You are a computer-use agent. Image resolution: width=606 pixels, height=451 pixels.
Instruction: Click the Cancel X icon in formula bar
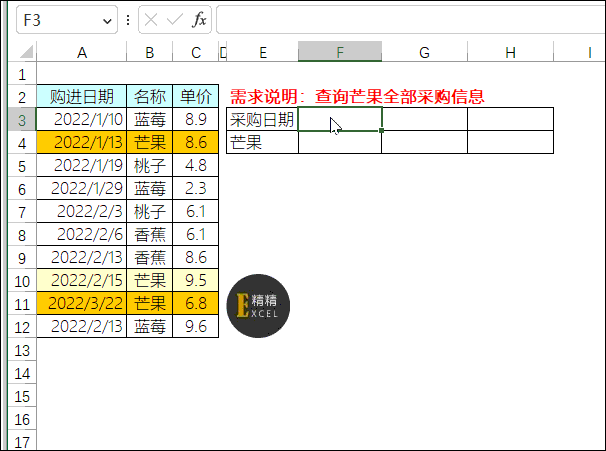point(151,20)
